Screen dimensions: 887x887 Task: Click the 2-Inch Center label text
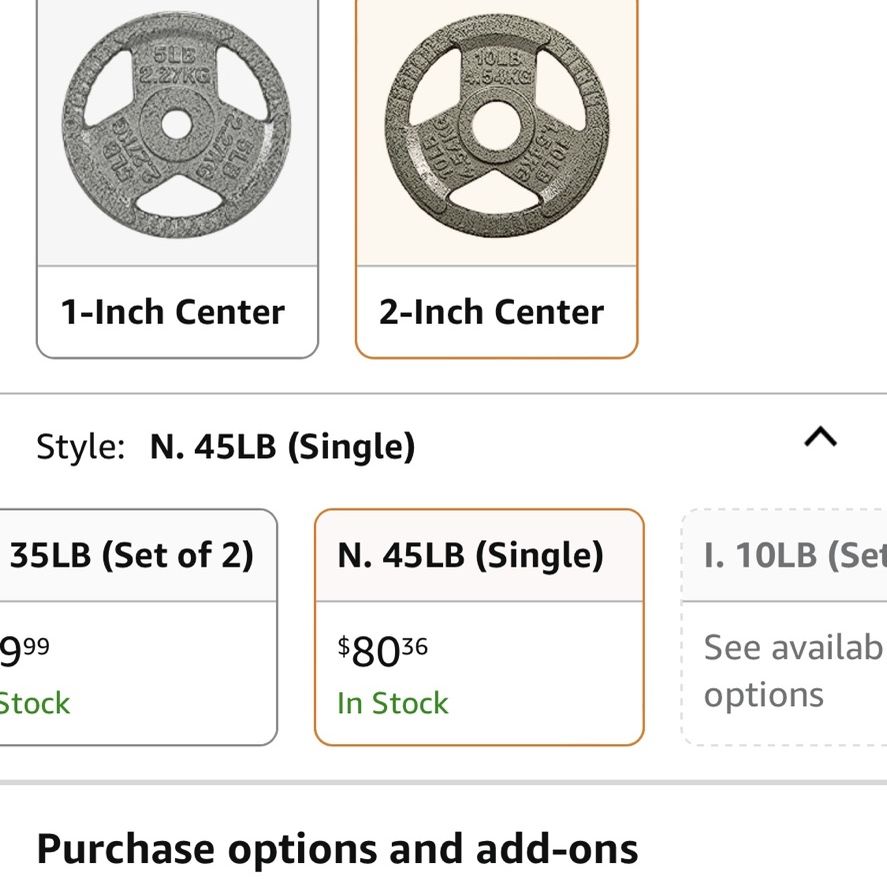point(492,312)
